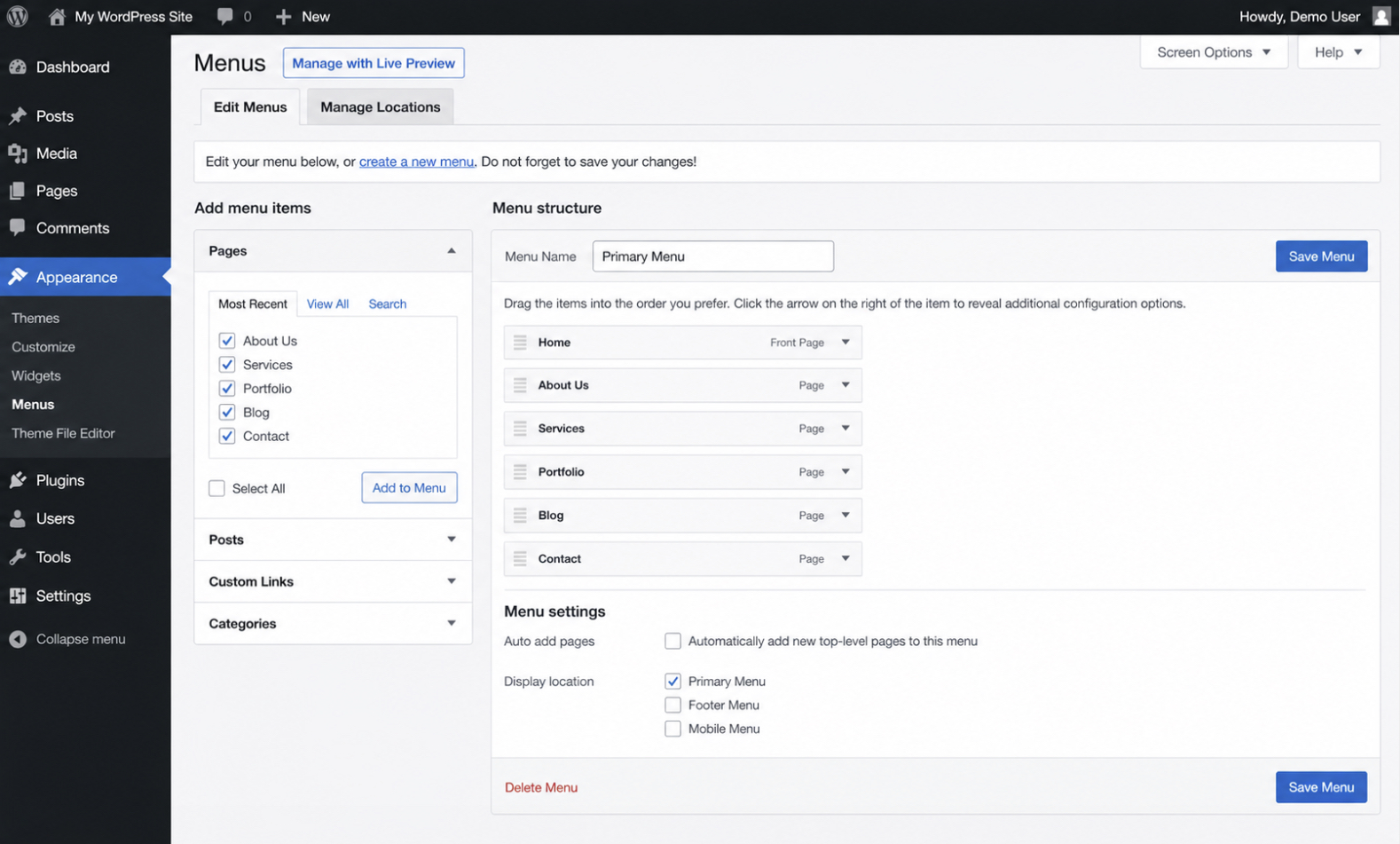Open Theme File Editor submenu item
Image resolution: width=1400 pixels, height=844 pixels.
pos(63,433)
